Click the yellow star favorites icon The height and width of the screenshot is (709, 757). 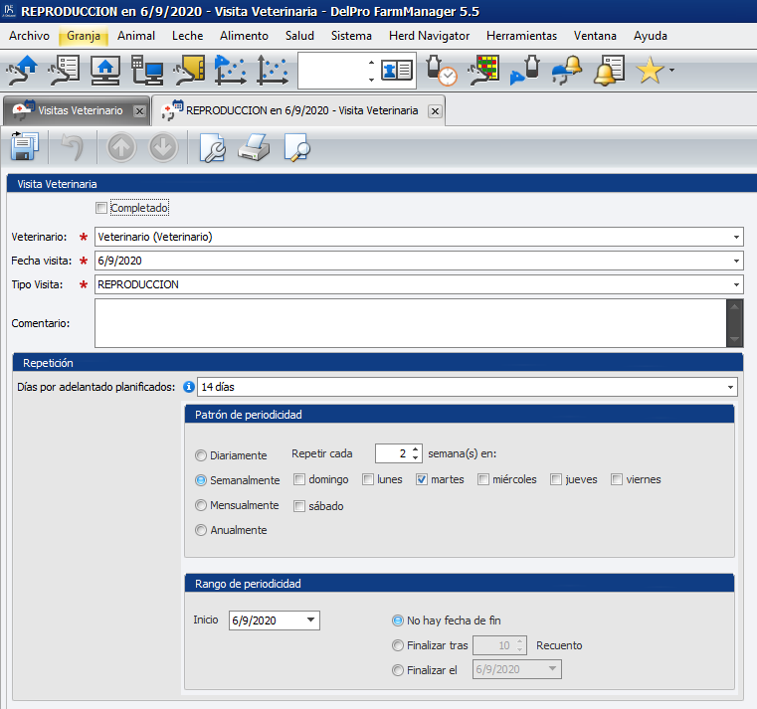pos(650,71)
